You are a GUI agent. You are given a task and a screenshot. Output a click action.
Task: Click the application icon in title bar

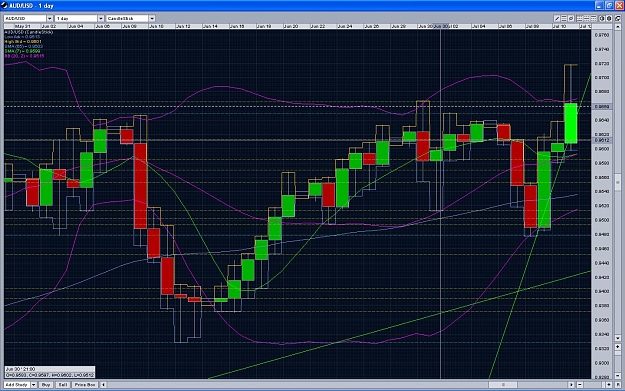pos(4,5)
